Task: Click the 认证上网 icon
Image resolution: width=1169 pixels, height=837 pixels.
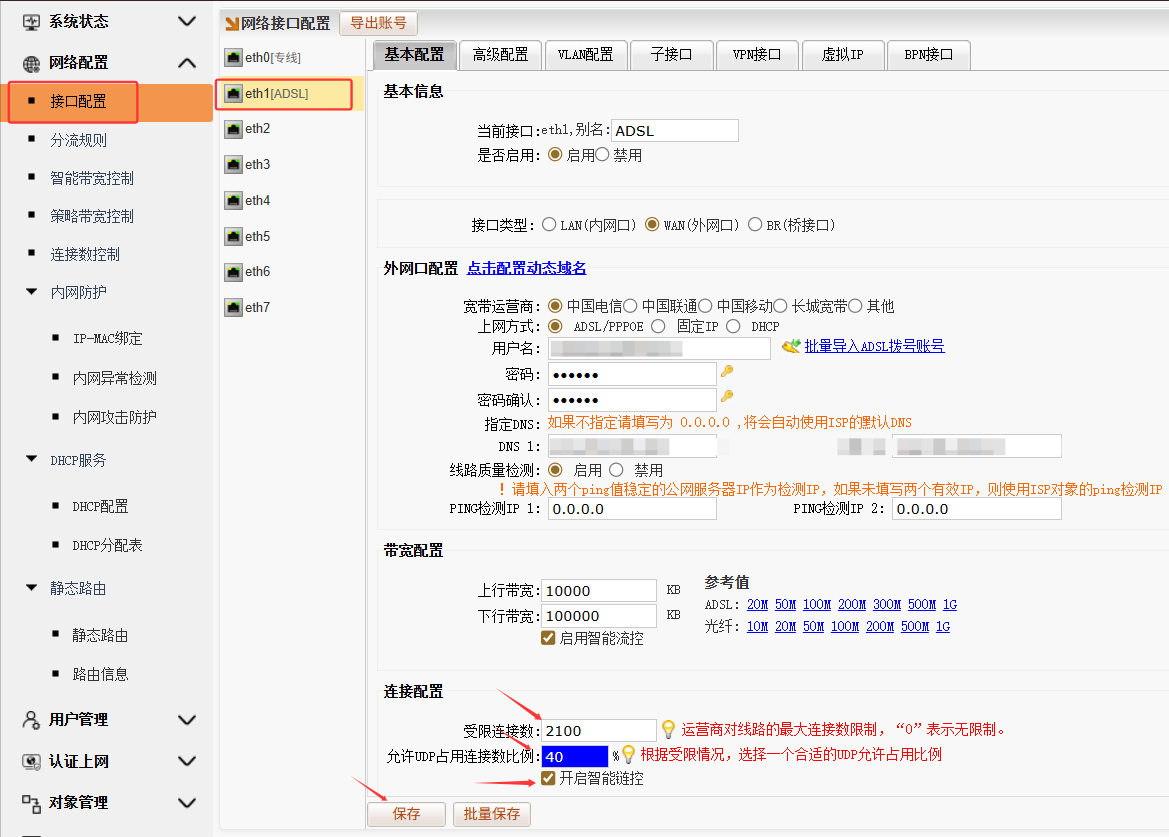Action: (x=31, y=762)
